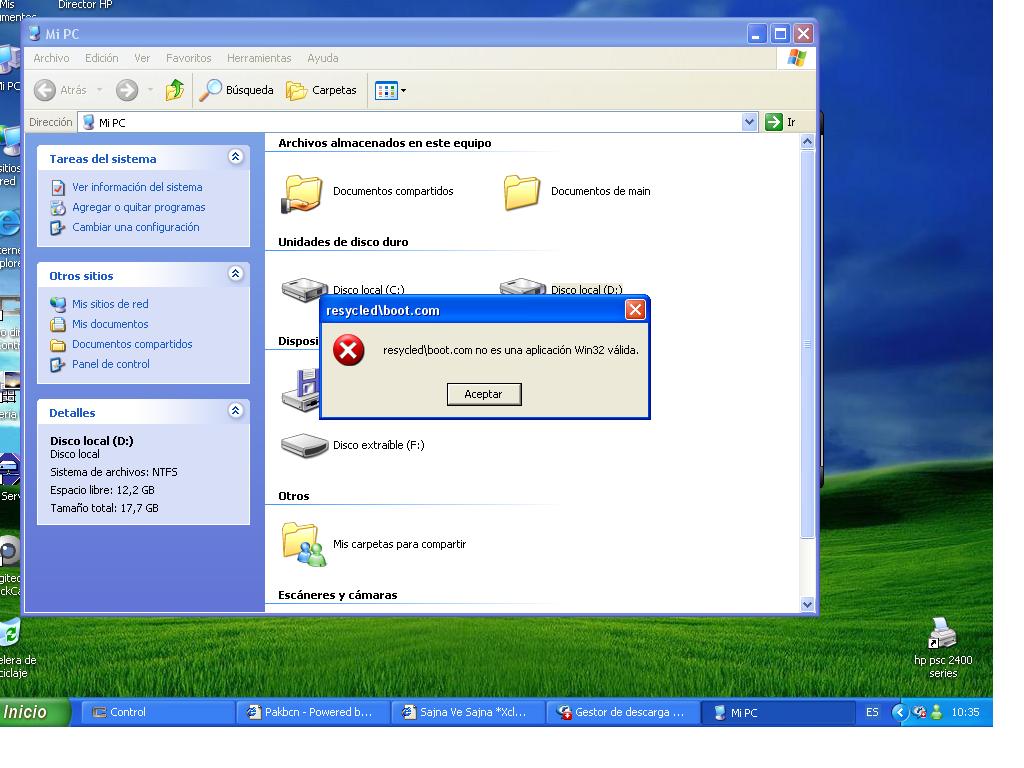Click the Inicio start button

click(x=30, y=712)
